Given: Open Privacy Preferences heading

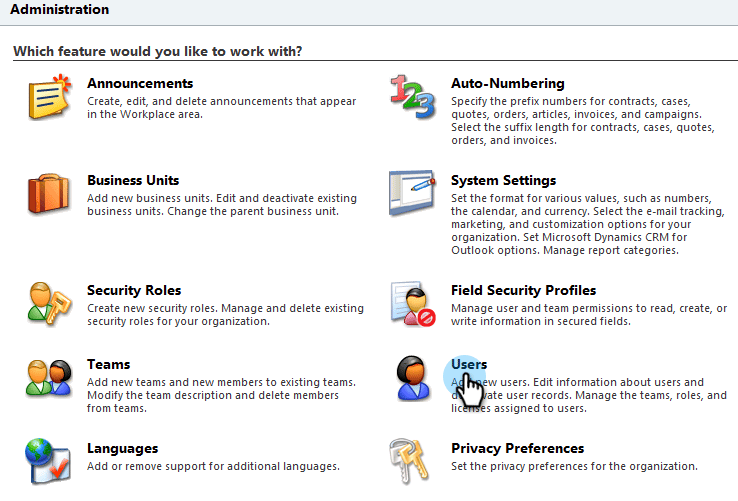Looking at the screenshot, I should 518,448.
